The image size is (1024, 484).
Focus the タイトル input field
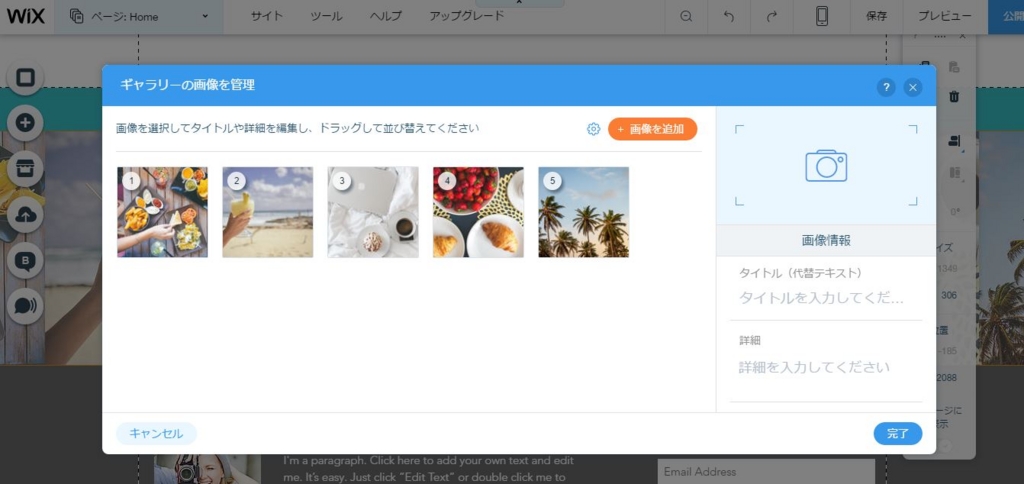coord(826,298)
